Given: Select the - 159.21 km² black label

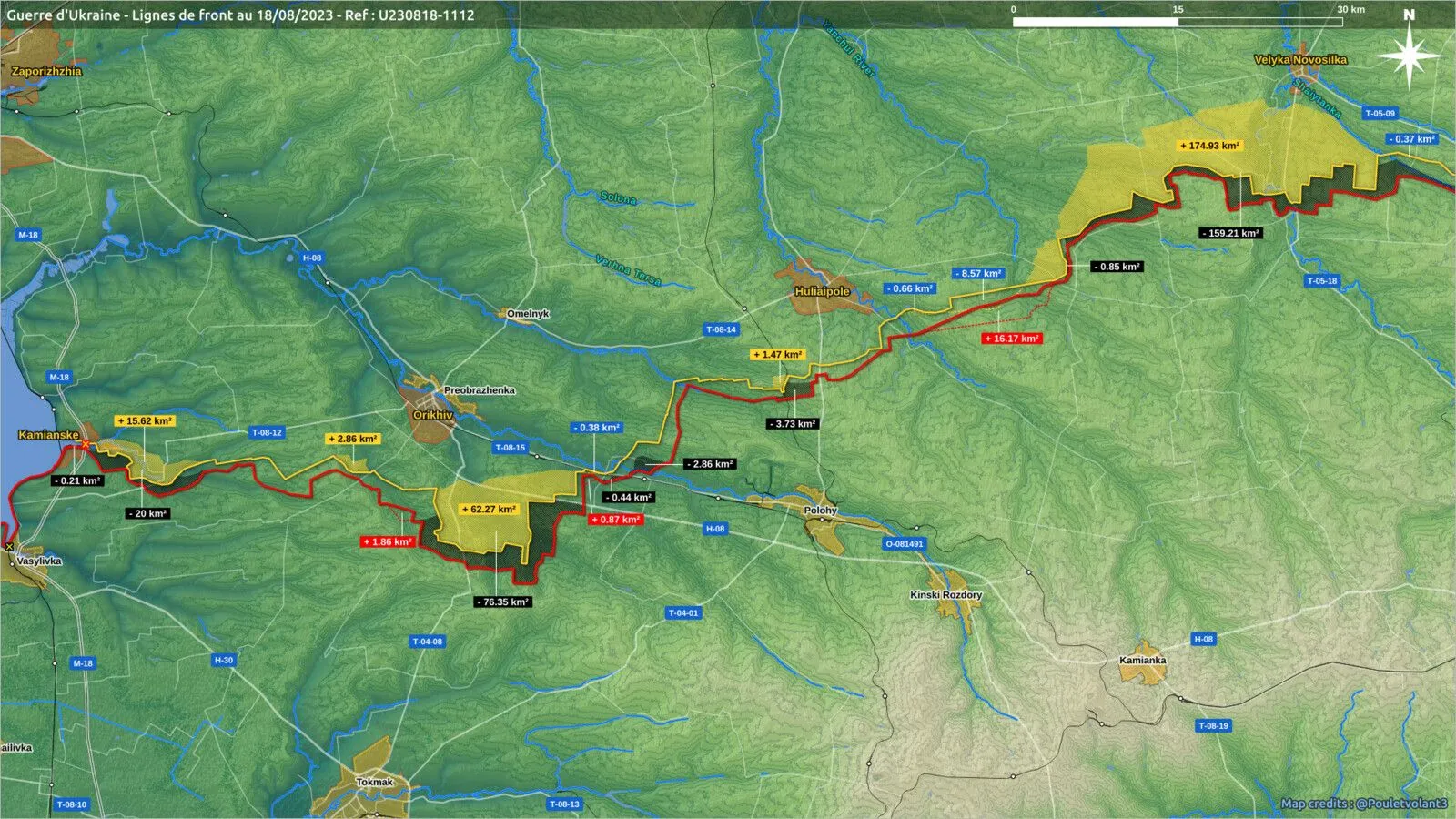Looking at the screenshot, I should tap(1230, 233).
